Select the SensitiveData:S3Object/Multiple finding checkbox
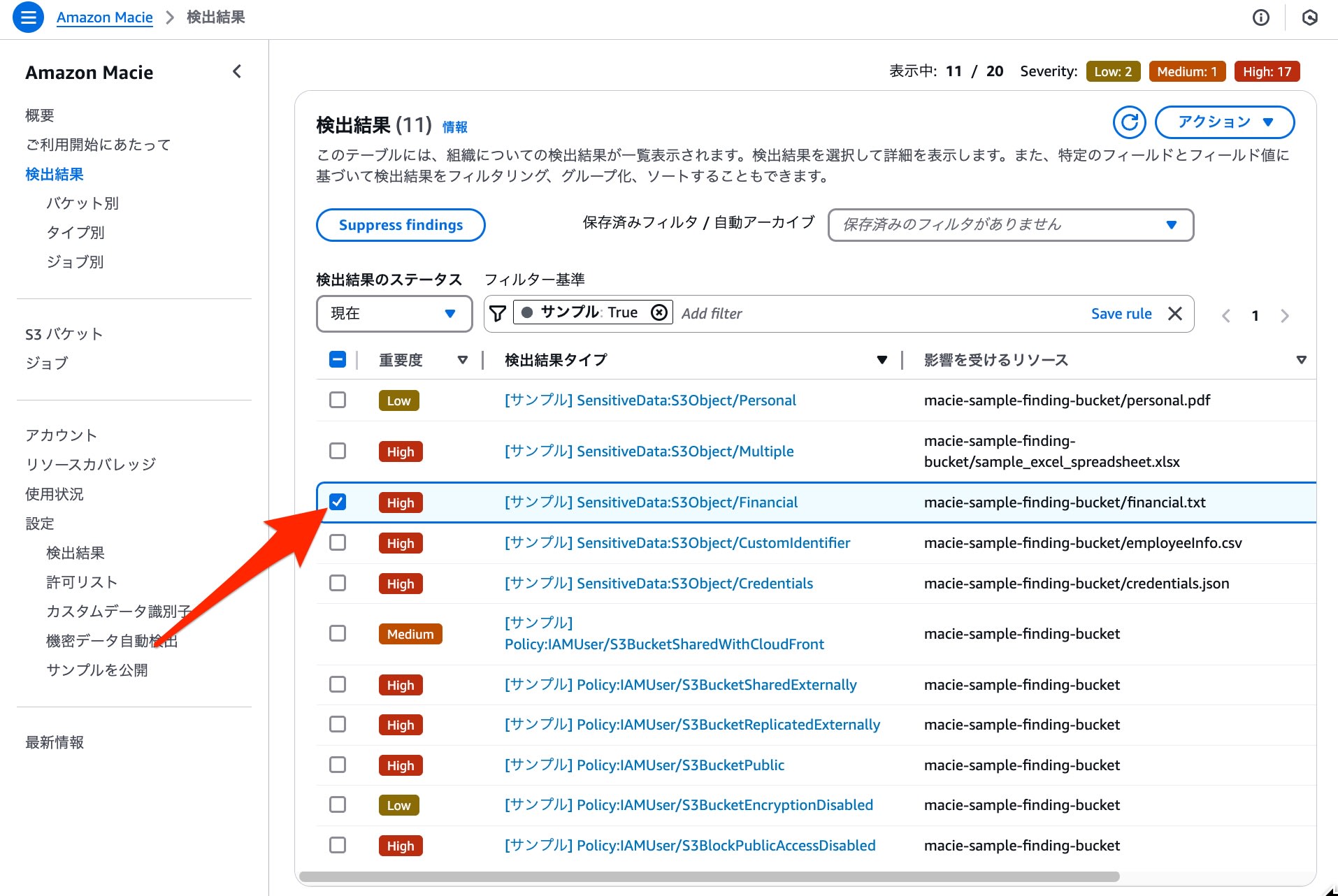Screen dimensions: 1338x896 pos(338,451)
